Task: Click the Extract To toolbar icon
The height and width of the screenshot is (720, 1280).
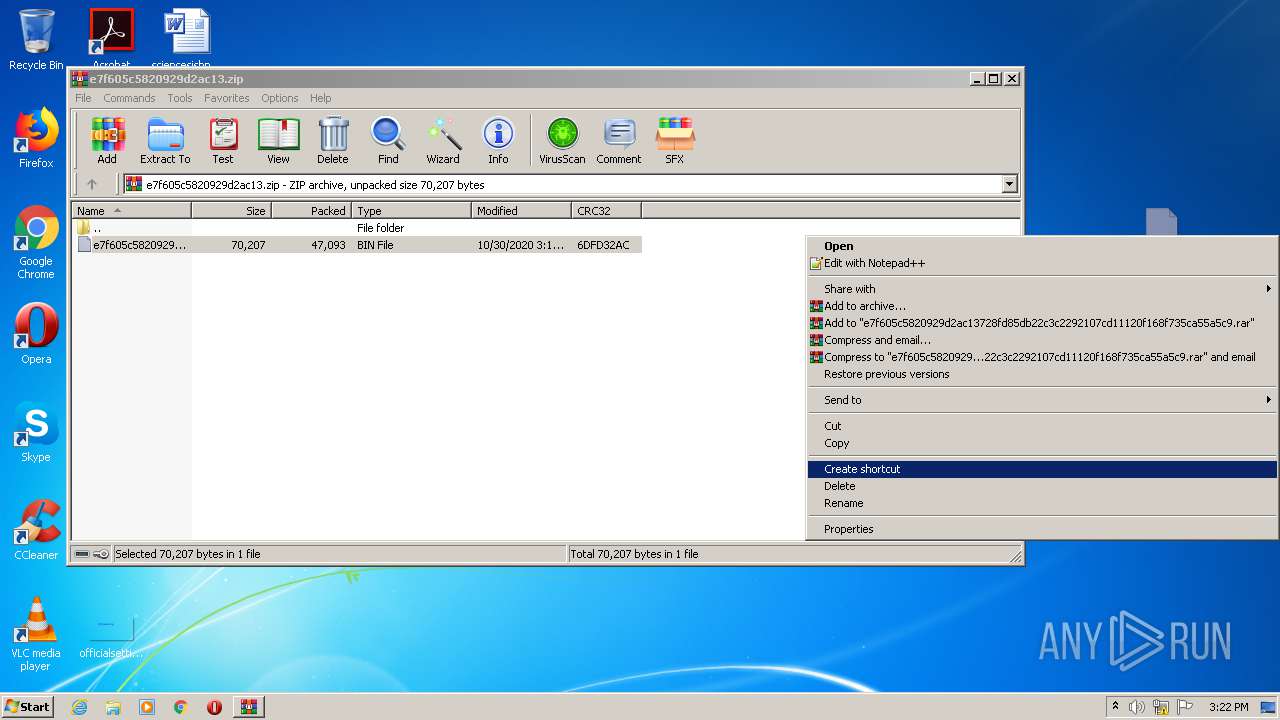Action: (165, 141)
